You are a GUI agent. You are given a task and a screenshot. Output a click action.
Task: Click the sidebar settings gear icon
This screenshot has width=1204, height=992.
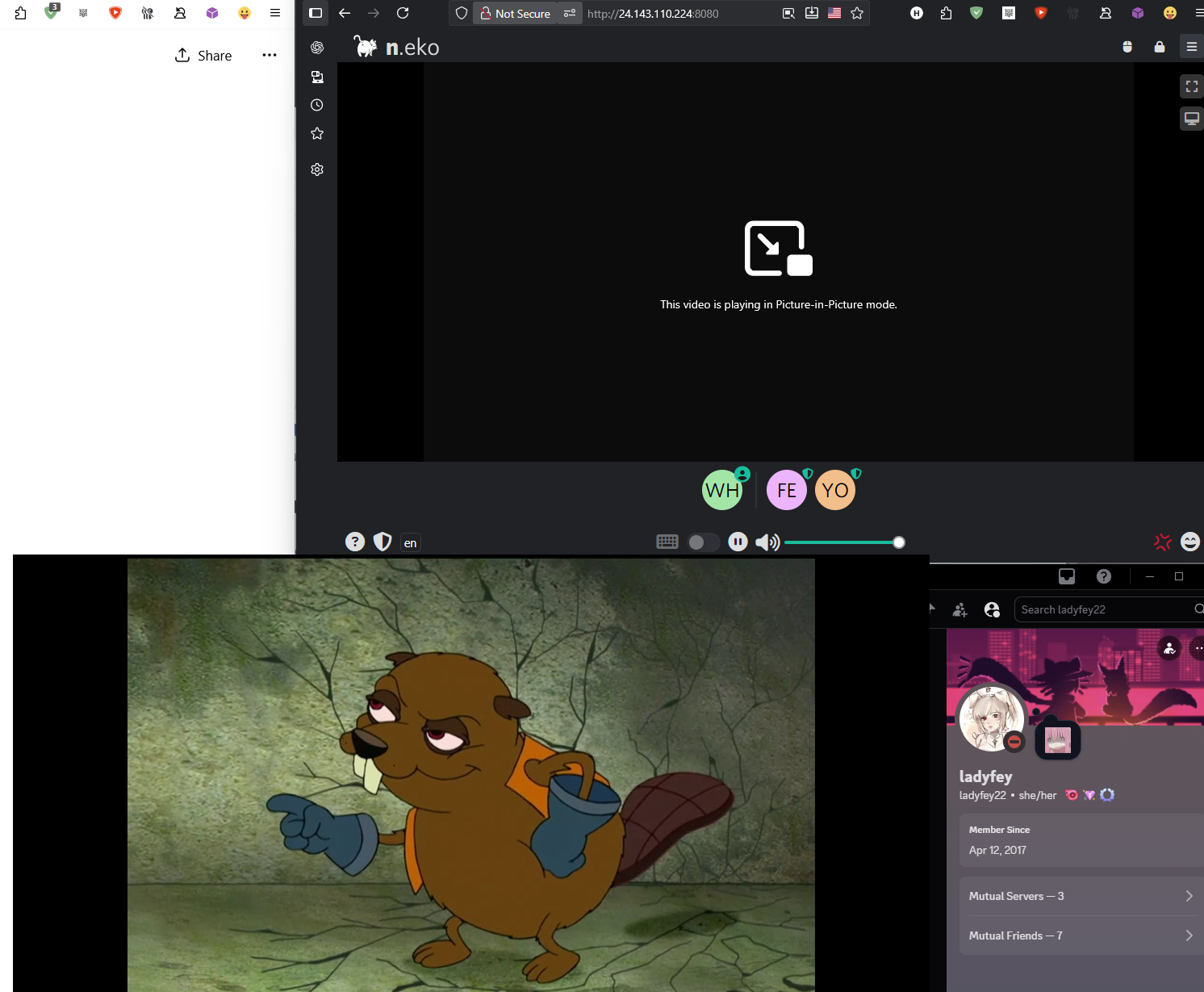[317, 170]
